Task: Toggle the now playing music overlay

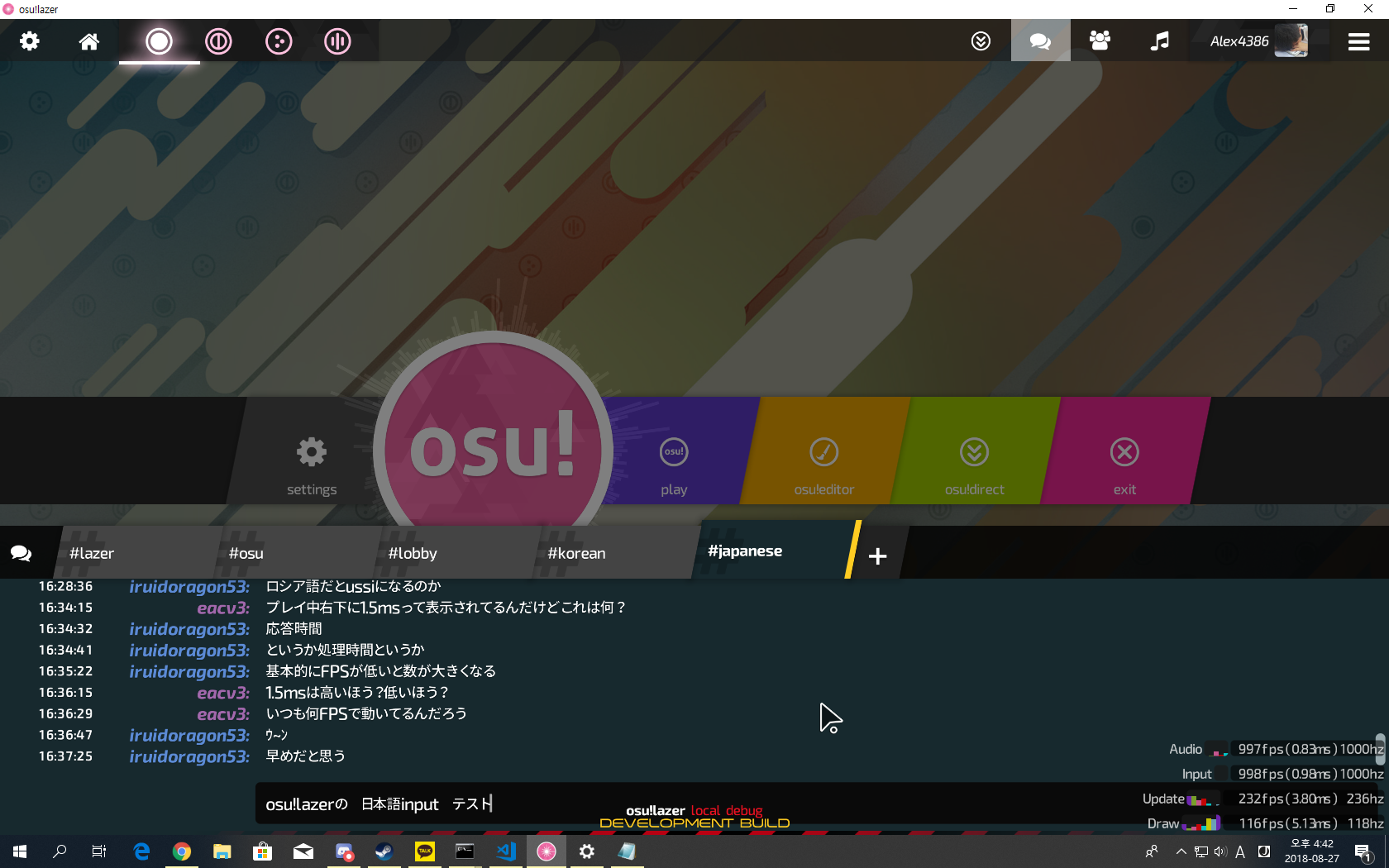Action: (x=1159, y=41)
